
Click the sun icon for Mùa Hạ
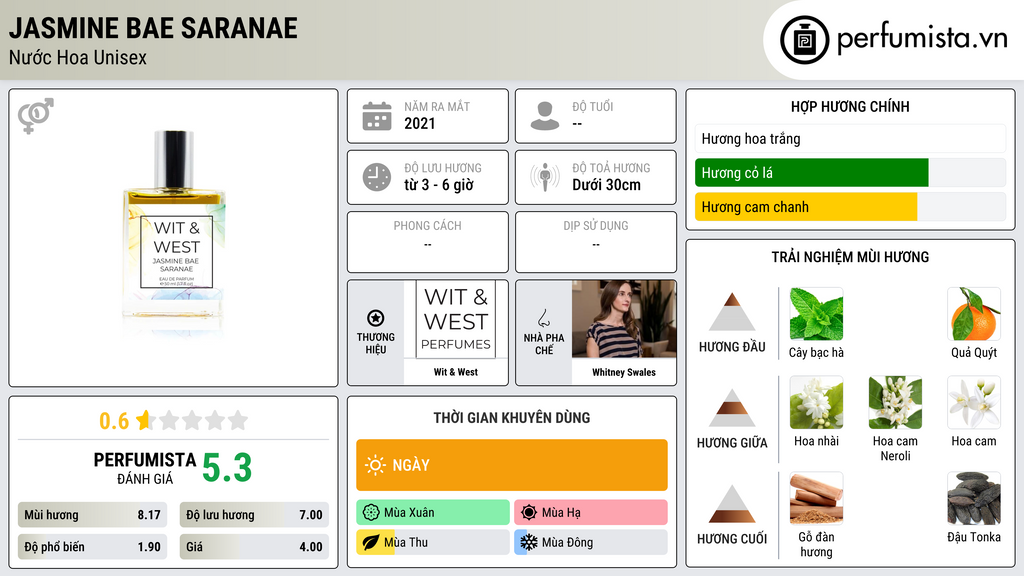pyautogui.click(x=529, y=513)
